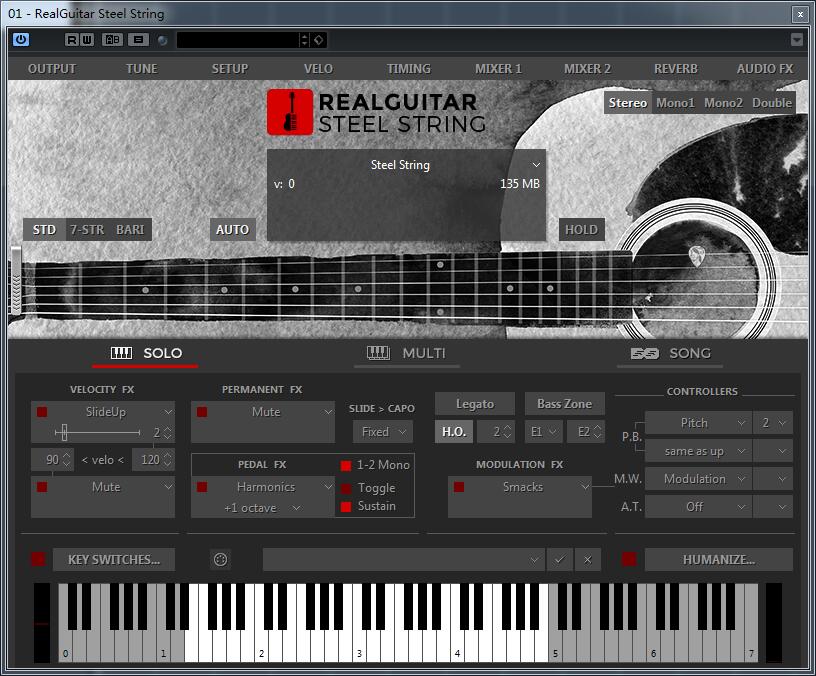816x676 pixels.
Task: Toggle the SlideUp velocity FX red indicator
Action: click(42, 412)
